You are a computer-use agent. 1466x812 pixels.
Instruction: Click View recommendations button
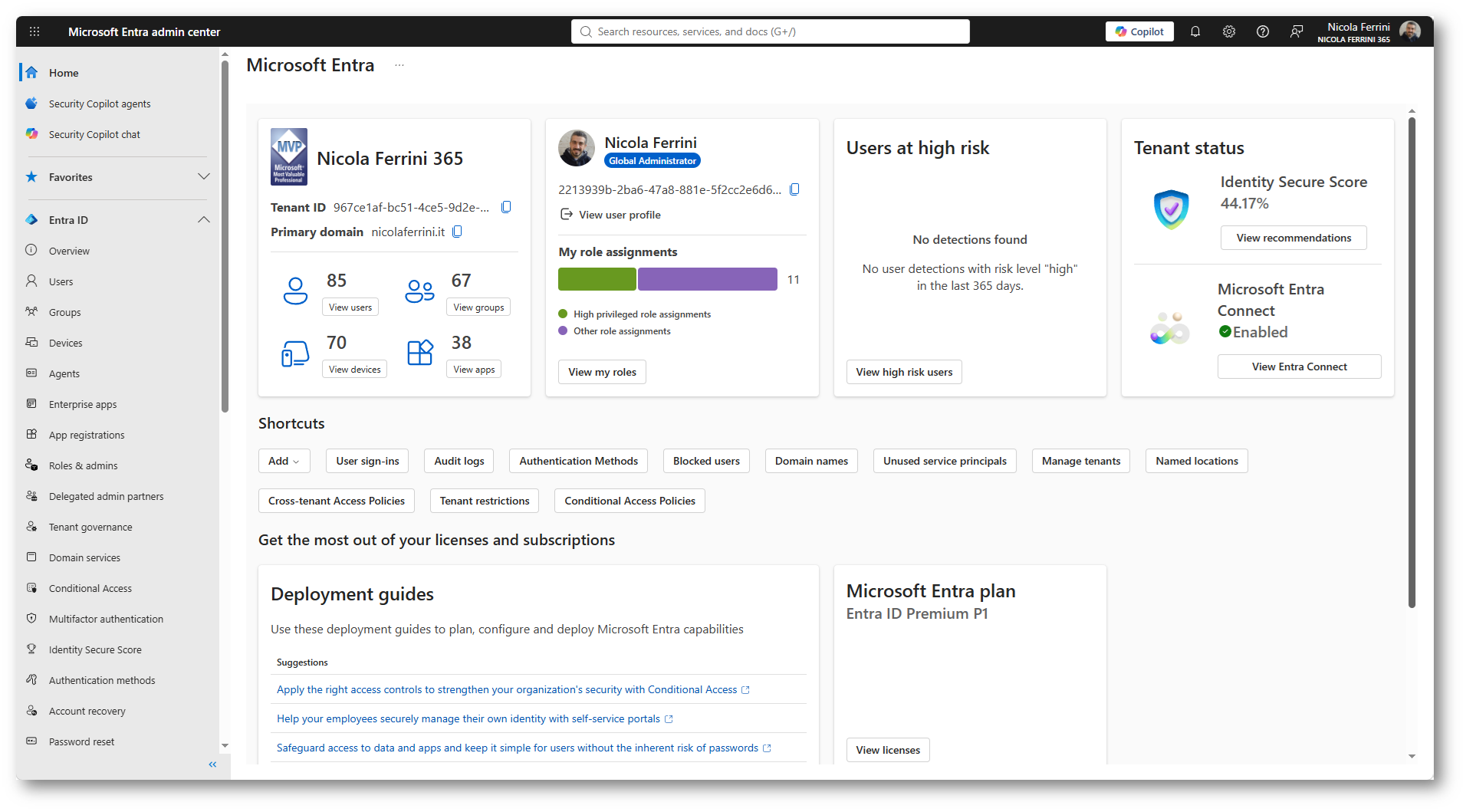[1293, 238]
